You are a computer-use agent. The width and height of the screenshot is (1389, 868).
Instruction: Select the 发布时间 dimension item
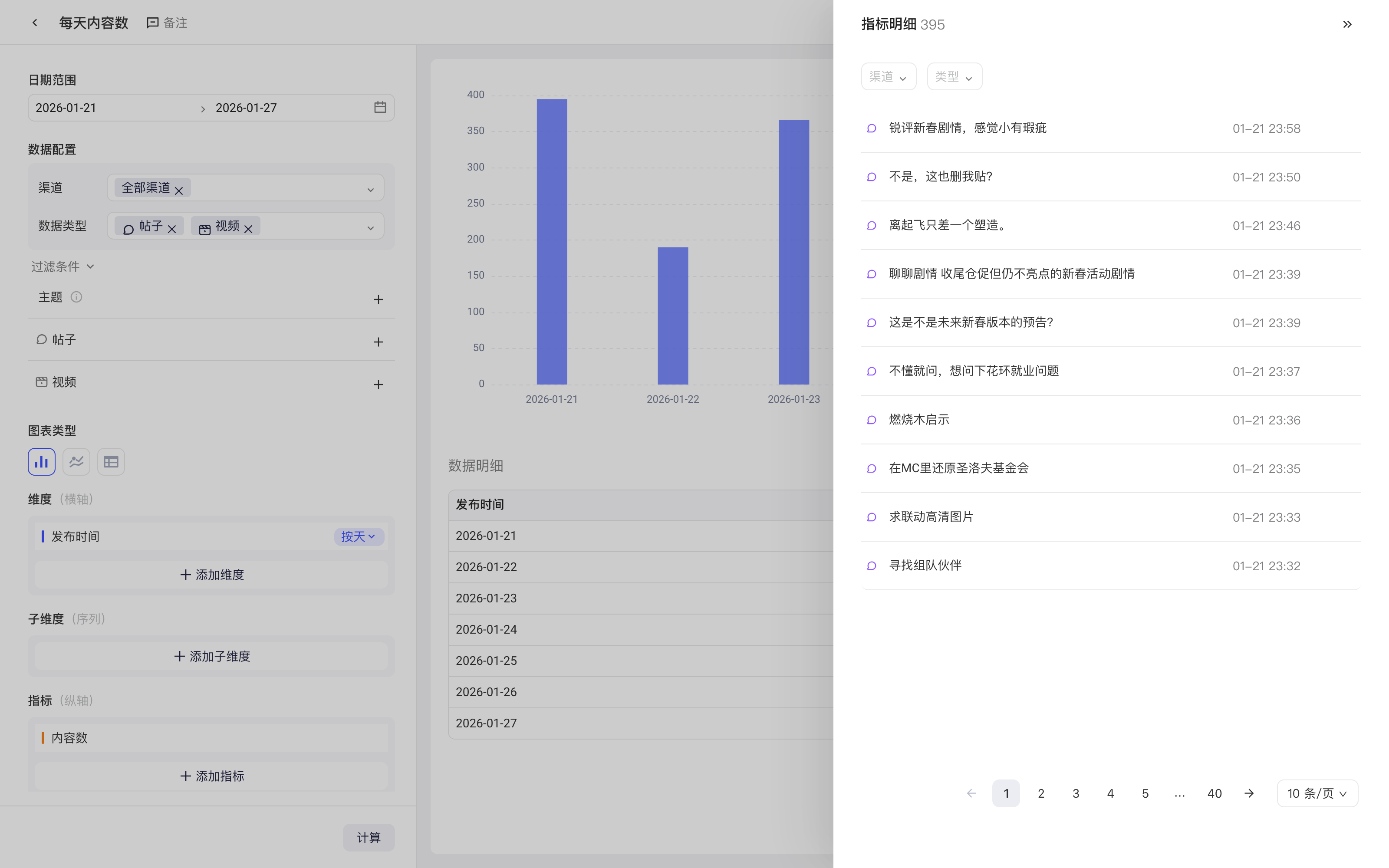coord(211,536)
